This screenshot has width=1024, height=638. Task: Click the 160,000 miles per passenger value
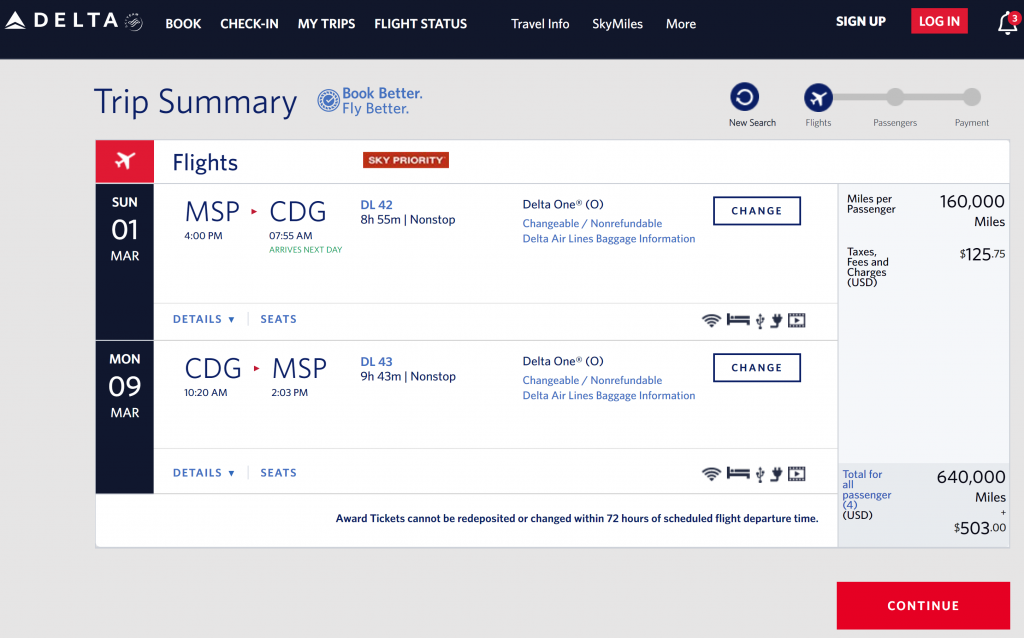point(972,202)
